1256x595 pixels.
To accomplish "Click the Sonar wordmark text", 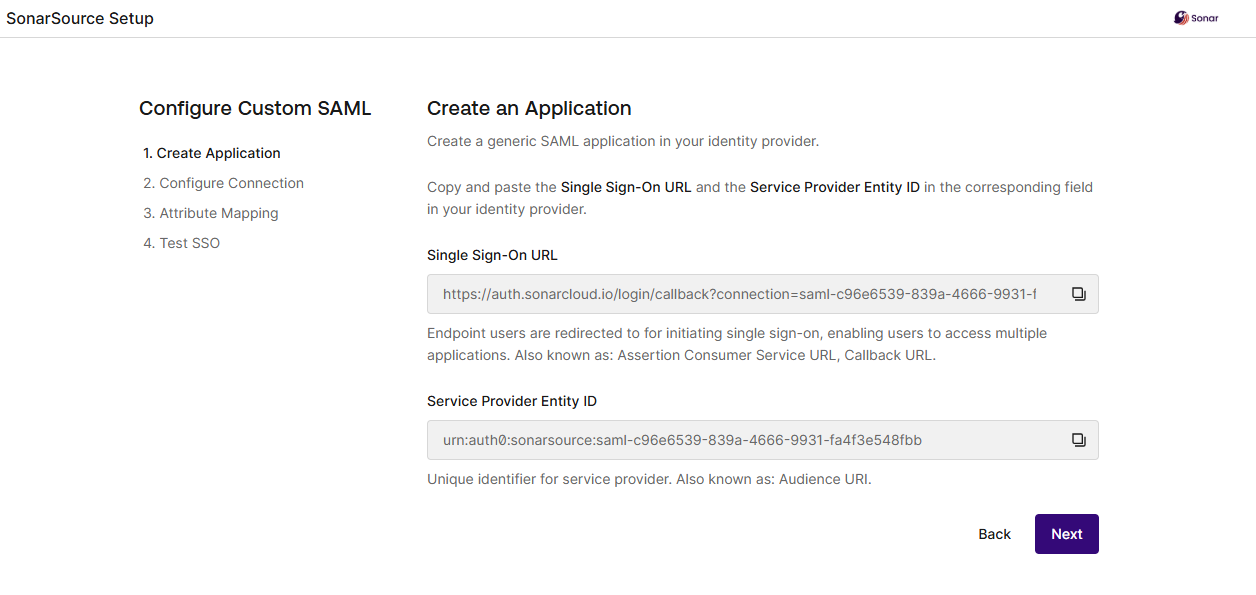I will 1205,18.
